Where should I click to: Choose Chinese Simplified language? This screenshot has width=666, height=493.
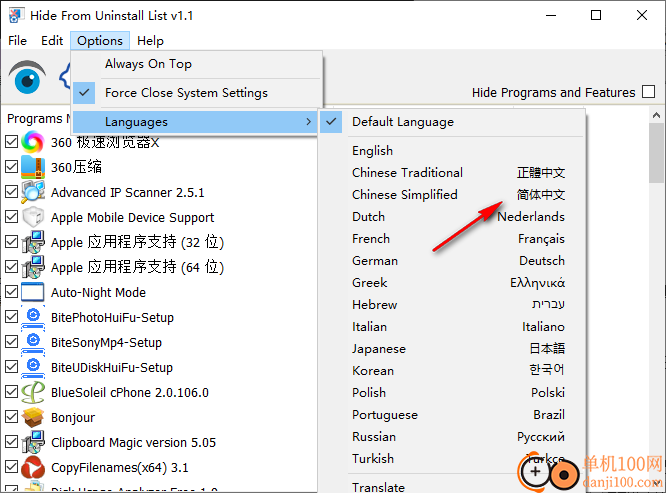click(x=452, y=195)
